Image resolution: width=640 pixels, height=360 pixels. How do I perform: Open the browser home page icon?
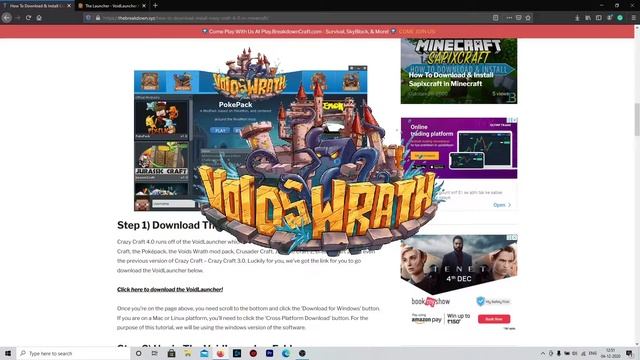click(39, 18)
